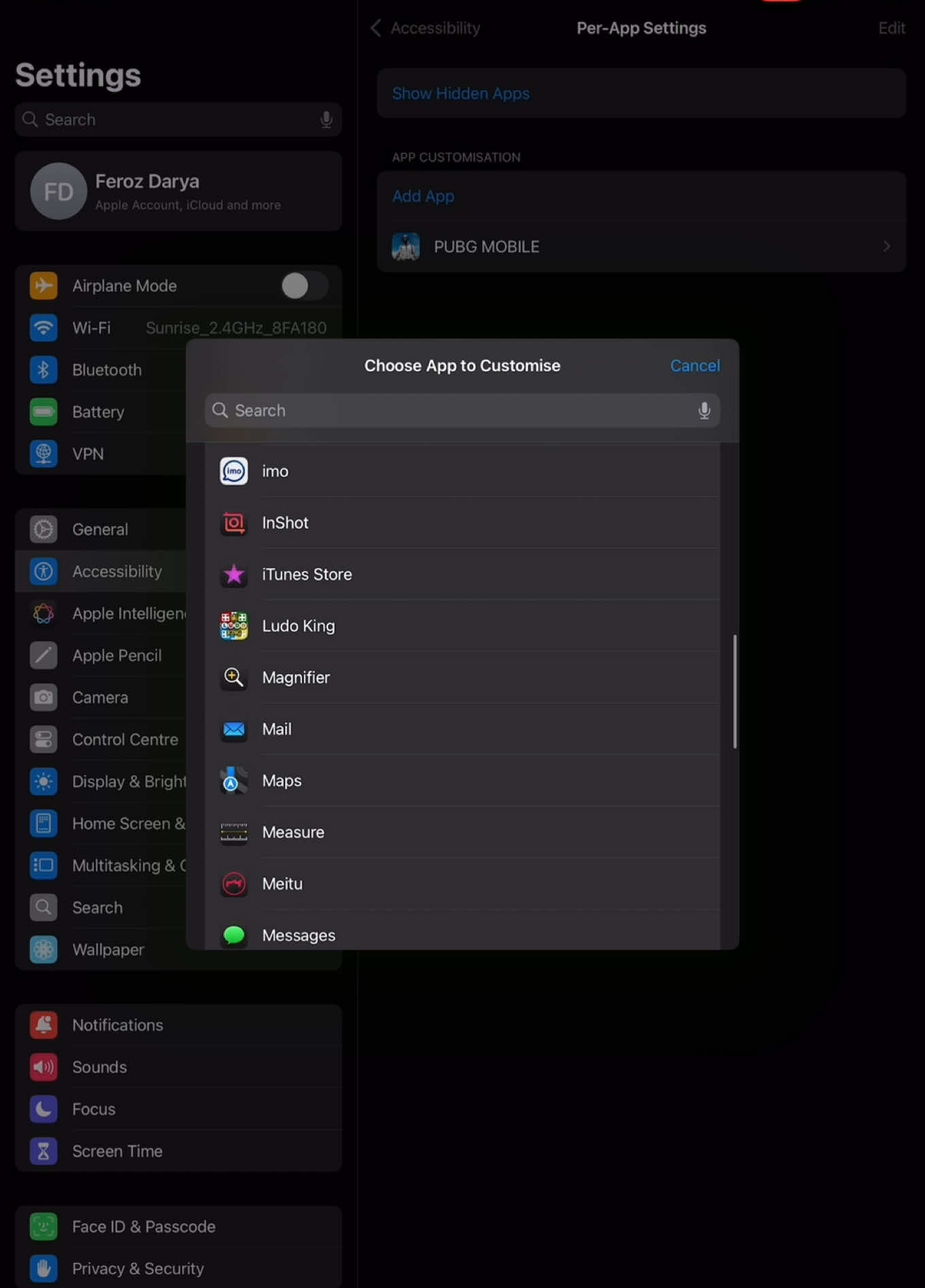Viewport: 925px width, 1288px height.
Task: Tap microphone in Settings search field
Action: (x=326, y=120)
